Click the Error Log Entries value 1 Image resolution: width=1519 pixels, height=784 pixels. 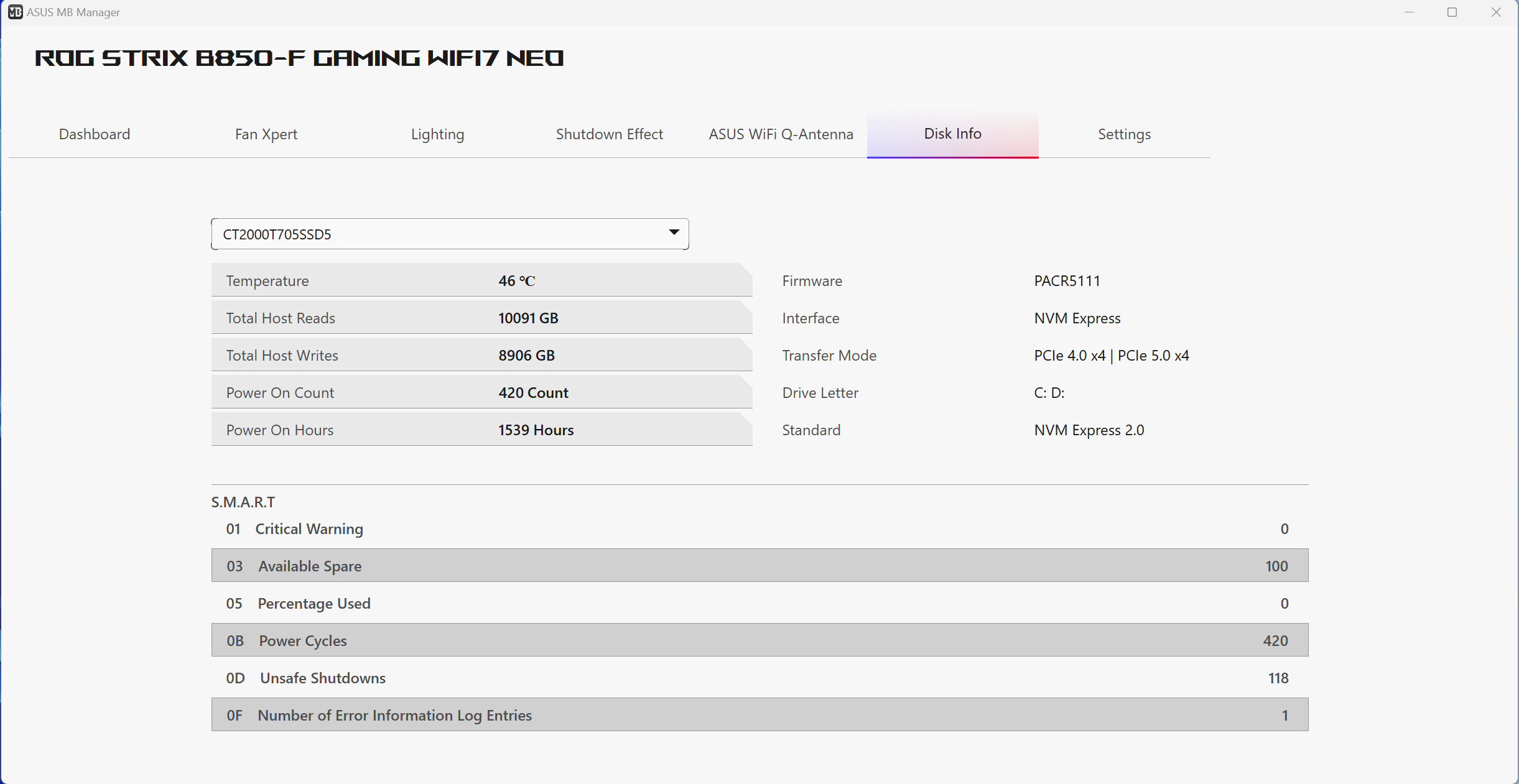click(1284, 716)
